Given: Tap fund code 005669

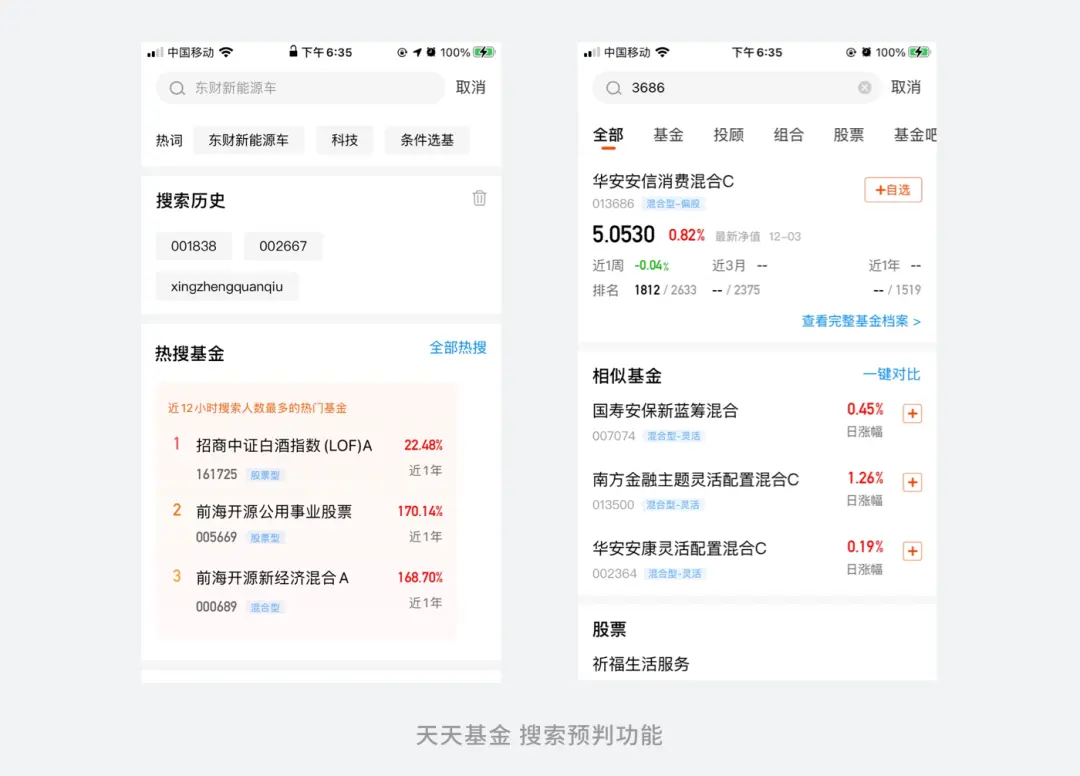Looking at the screenshot, I should tap(216, 537).
